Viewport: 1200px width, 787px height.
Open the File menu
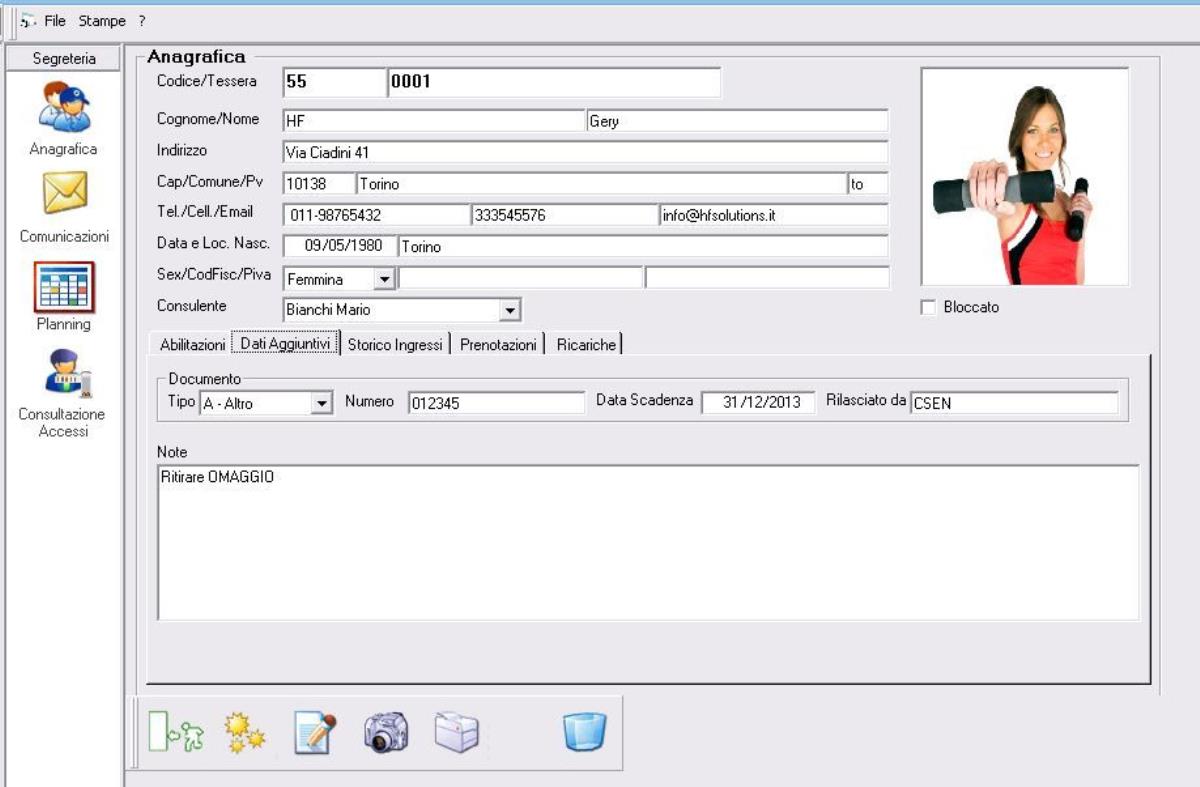pyautogui.click(x=54, y=20)
